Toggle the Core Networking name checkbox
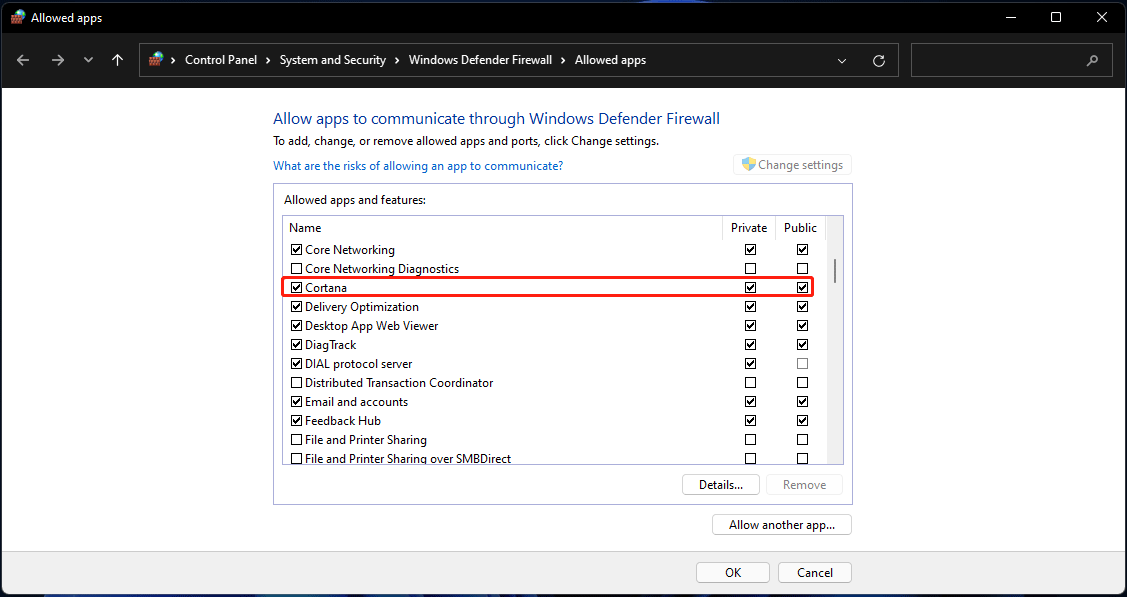The image size is (1127, 597). [x=296, y=250]
